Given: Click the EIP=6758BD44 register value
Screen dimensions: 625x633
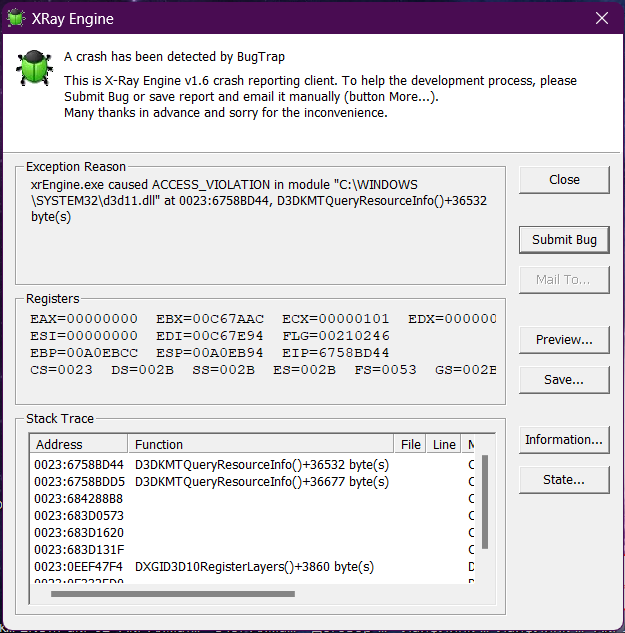Looking at the screenshot, I should [336, 353].
